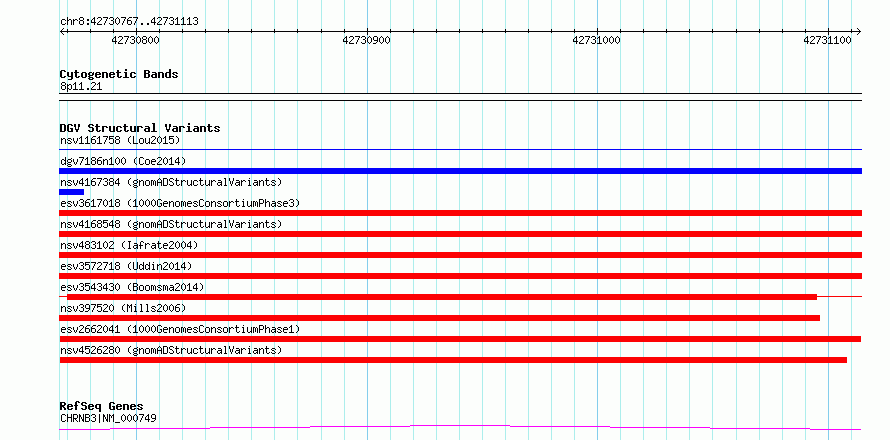The width and height of the screenshot is (890, 440).
Task: Click the nsv4168548 gnomAD variant label
Action: coord(171,224)
